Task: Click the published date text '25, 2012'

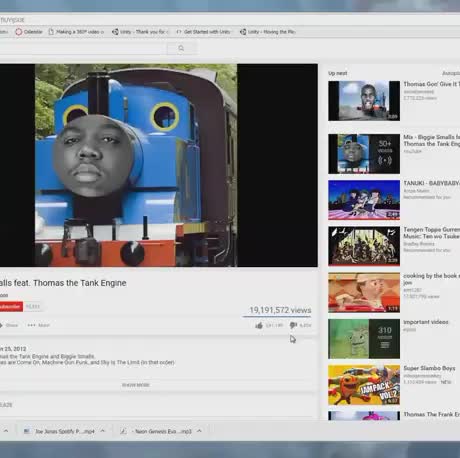Action: click(13, 349)
